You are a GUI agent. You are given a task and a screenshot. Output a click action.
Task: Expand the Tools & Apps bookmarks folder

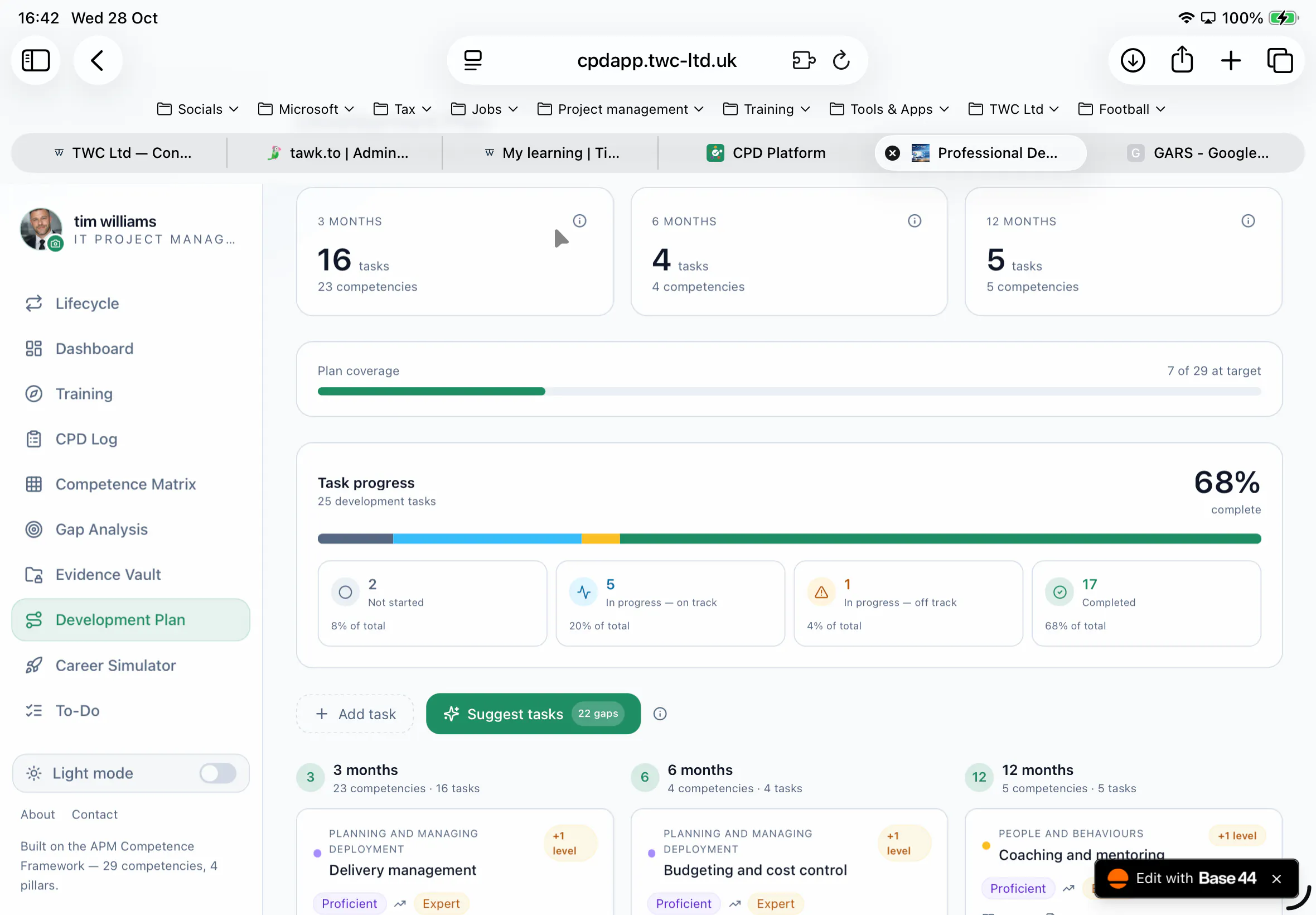point(889,109)
